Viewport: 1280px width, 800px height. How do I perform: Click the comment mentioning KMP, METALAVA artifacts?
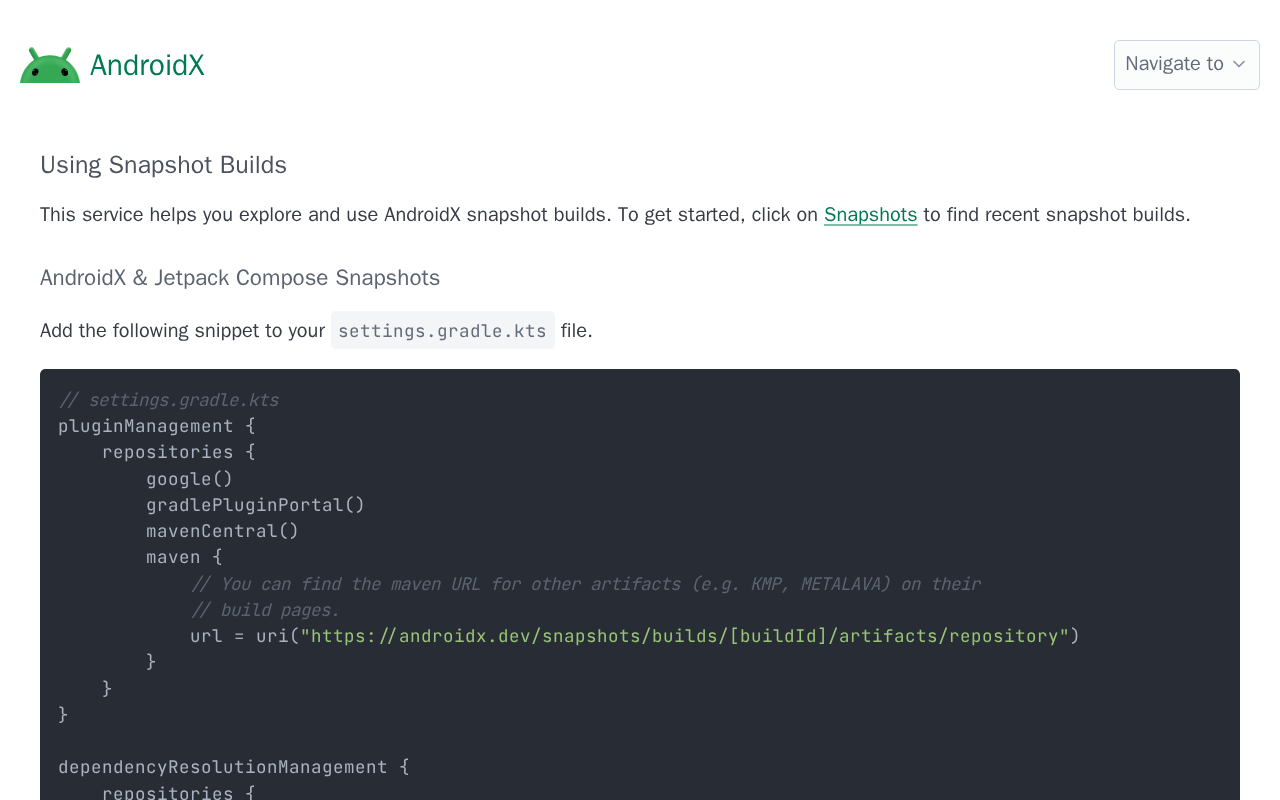click(585, 584)
